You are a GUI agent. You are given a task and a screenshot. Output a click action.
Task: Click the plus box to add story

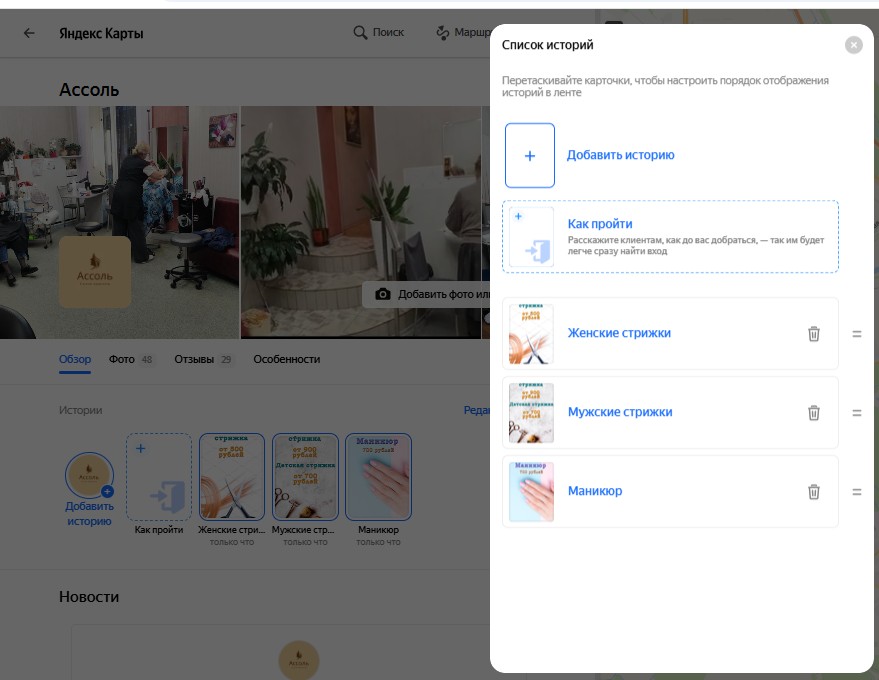[x=530, y=156]
